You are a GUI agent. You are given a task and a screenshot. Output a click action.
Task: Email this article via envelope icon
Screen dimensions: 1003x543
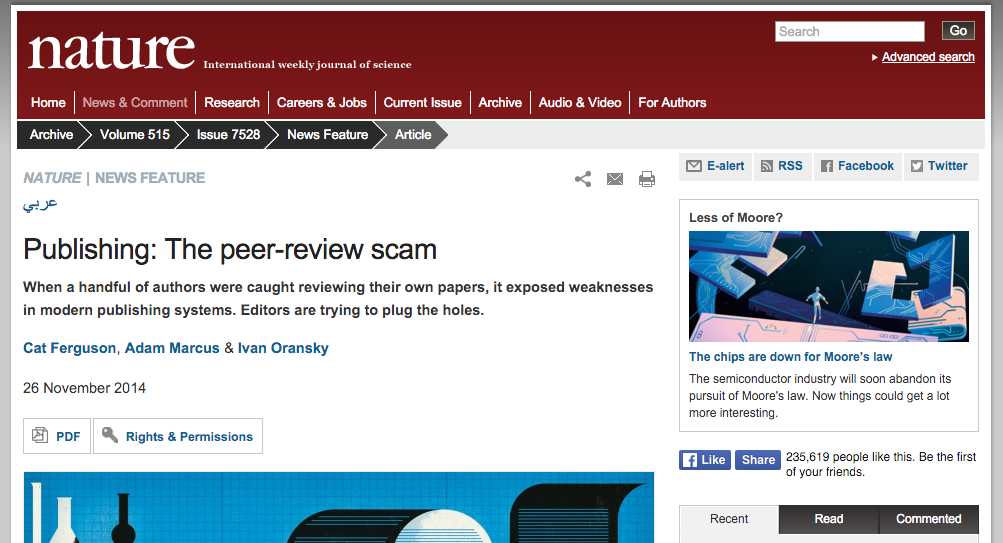pos(615,179)
